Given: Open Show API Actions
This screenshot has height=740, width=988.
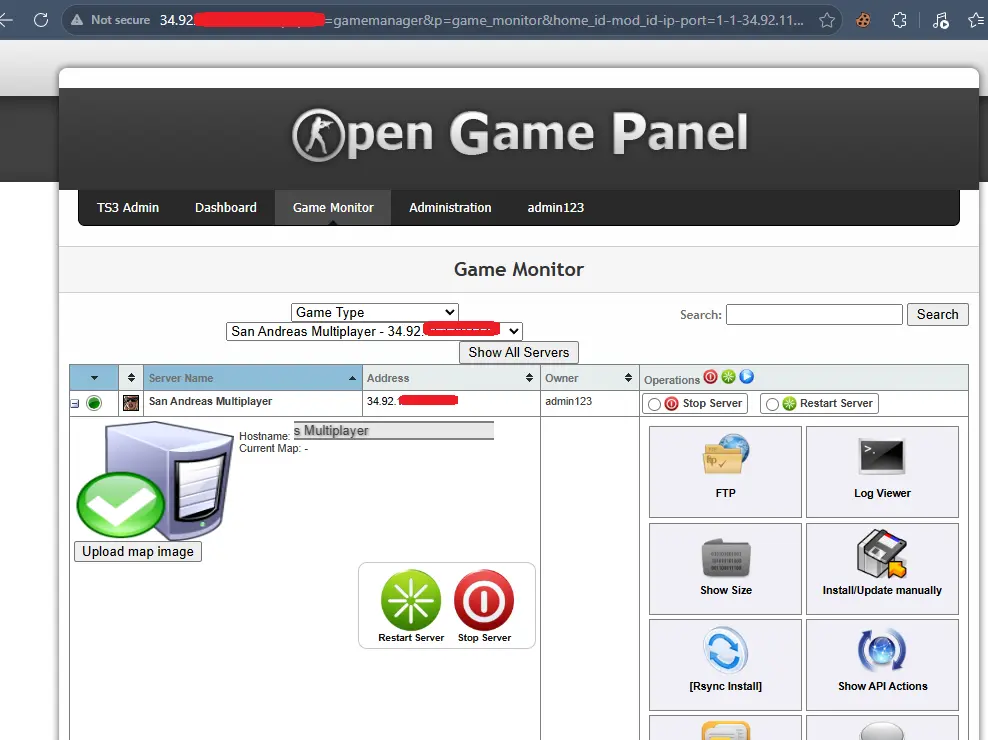Looking at the screenshot, I should (x=882, y=664).
